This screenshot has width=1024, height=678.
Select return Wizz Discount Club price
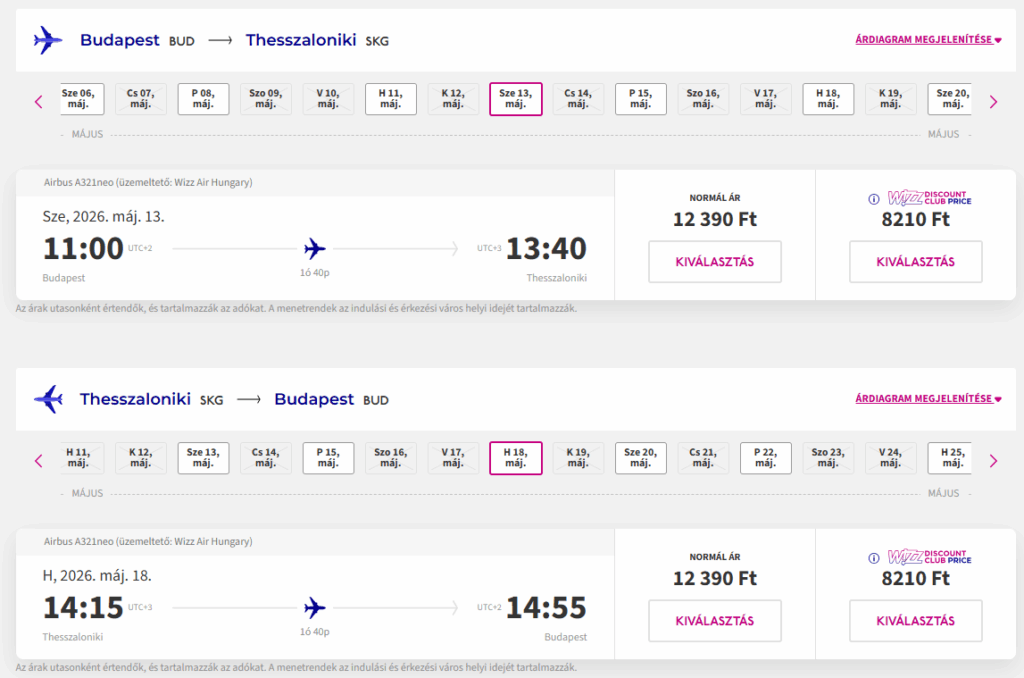915,621
